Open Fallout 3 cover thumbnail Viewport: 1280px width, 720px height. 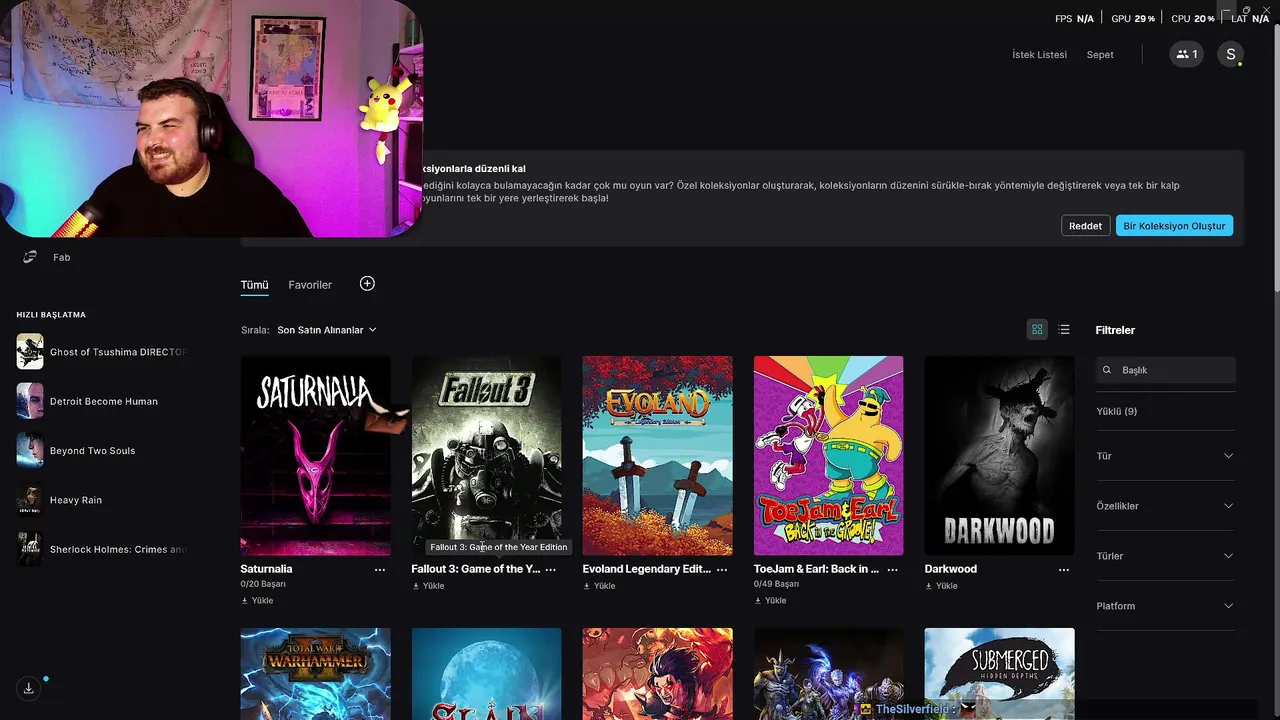click(x=486, y=455)
